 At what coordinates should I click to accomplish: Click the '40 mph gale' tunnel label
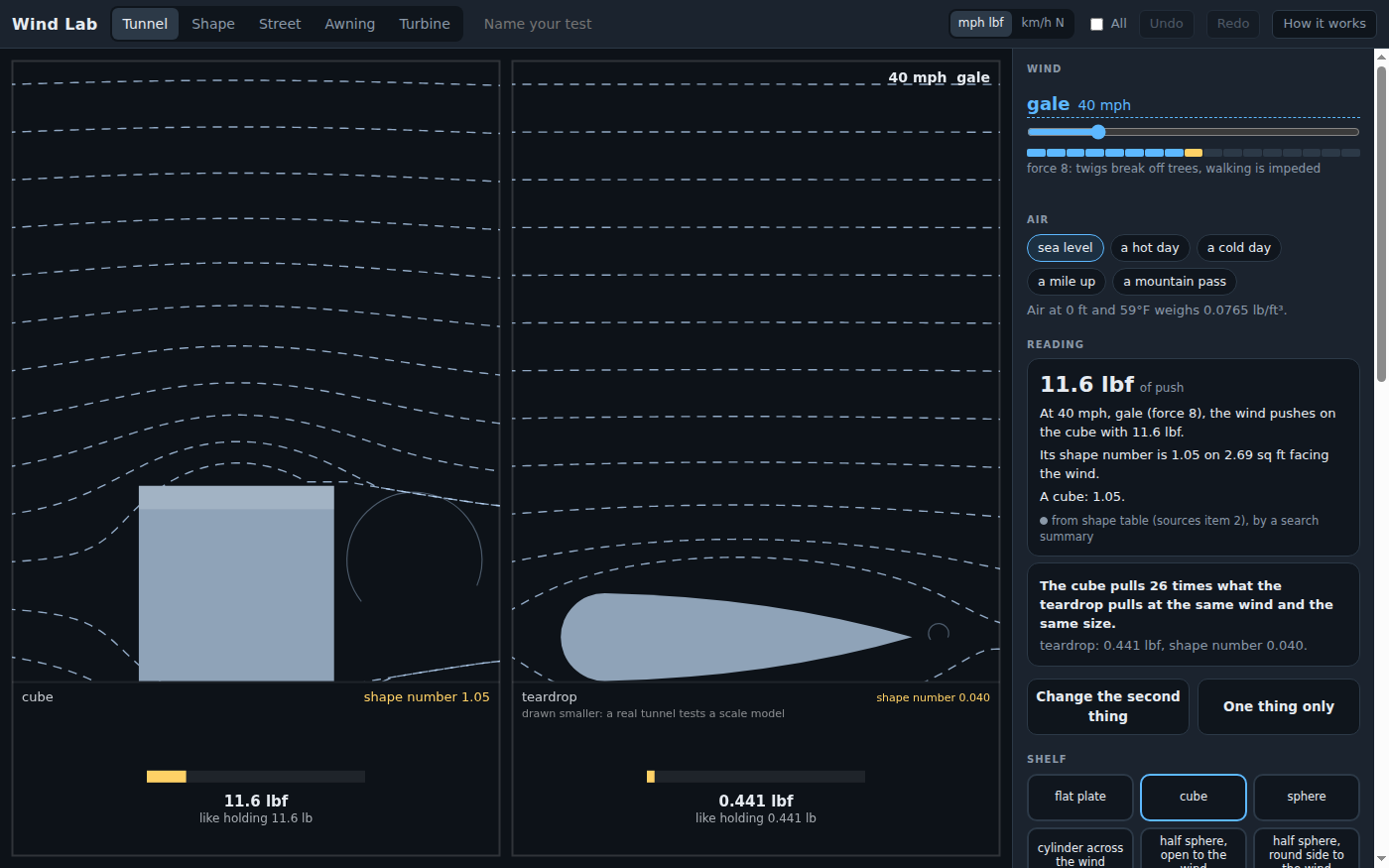click(939, 77)
